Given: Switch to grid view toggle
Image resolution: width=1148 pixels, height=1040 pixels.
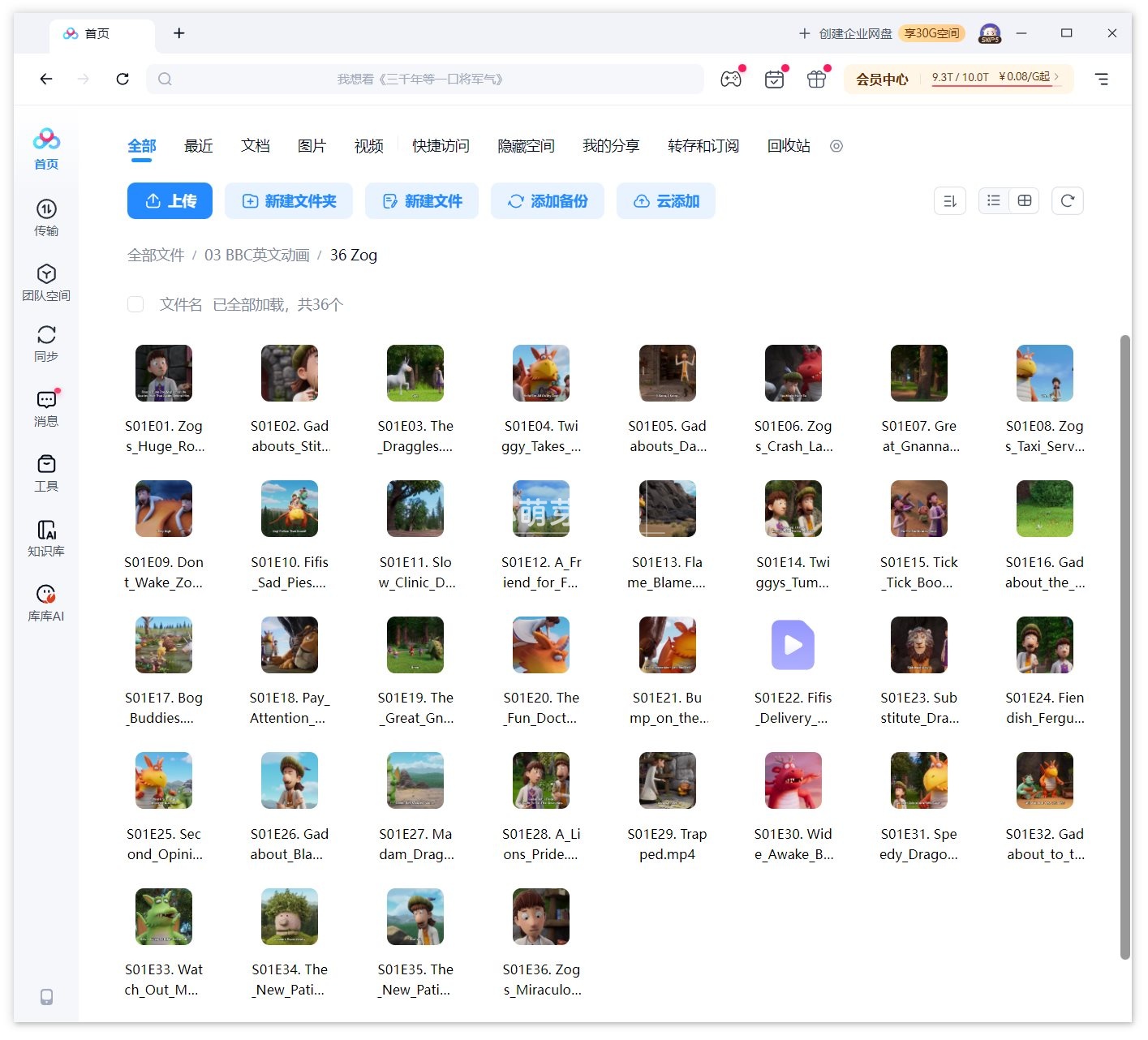Looking at the screenshot, I should click(x=1025, y=200).
